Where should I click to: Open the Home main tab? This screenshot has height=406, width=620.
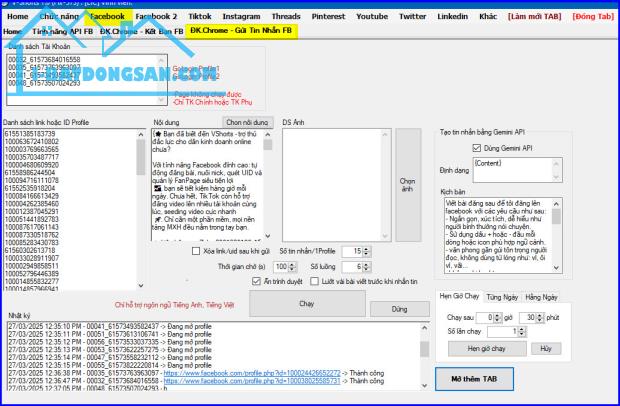point(18,17)
